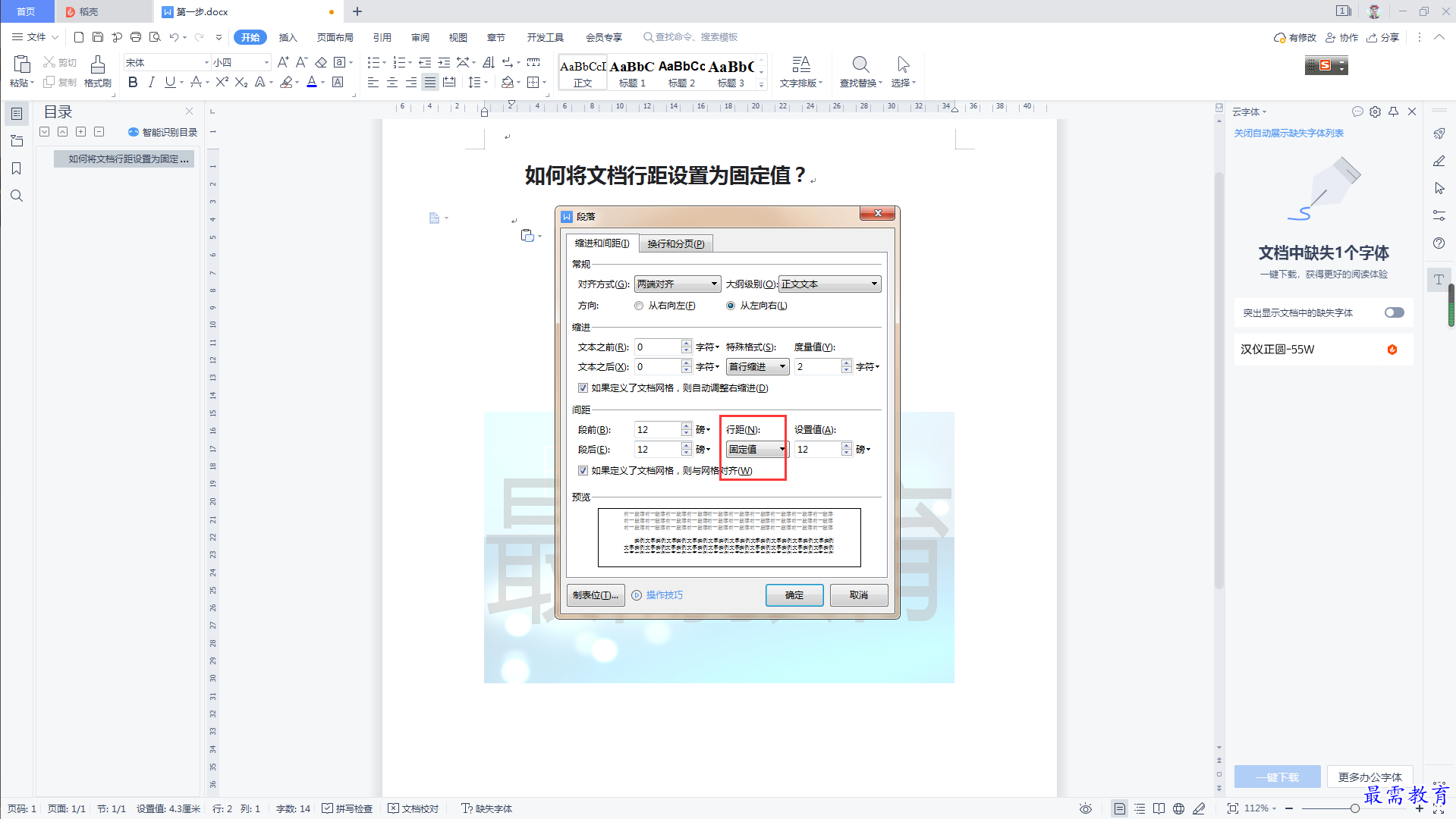Screen dimensions: 1456x819
Task: Increase the 文本之前 indent stepper
Action: 686,343
